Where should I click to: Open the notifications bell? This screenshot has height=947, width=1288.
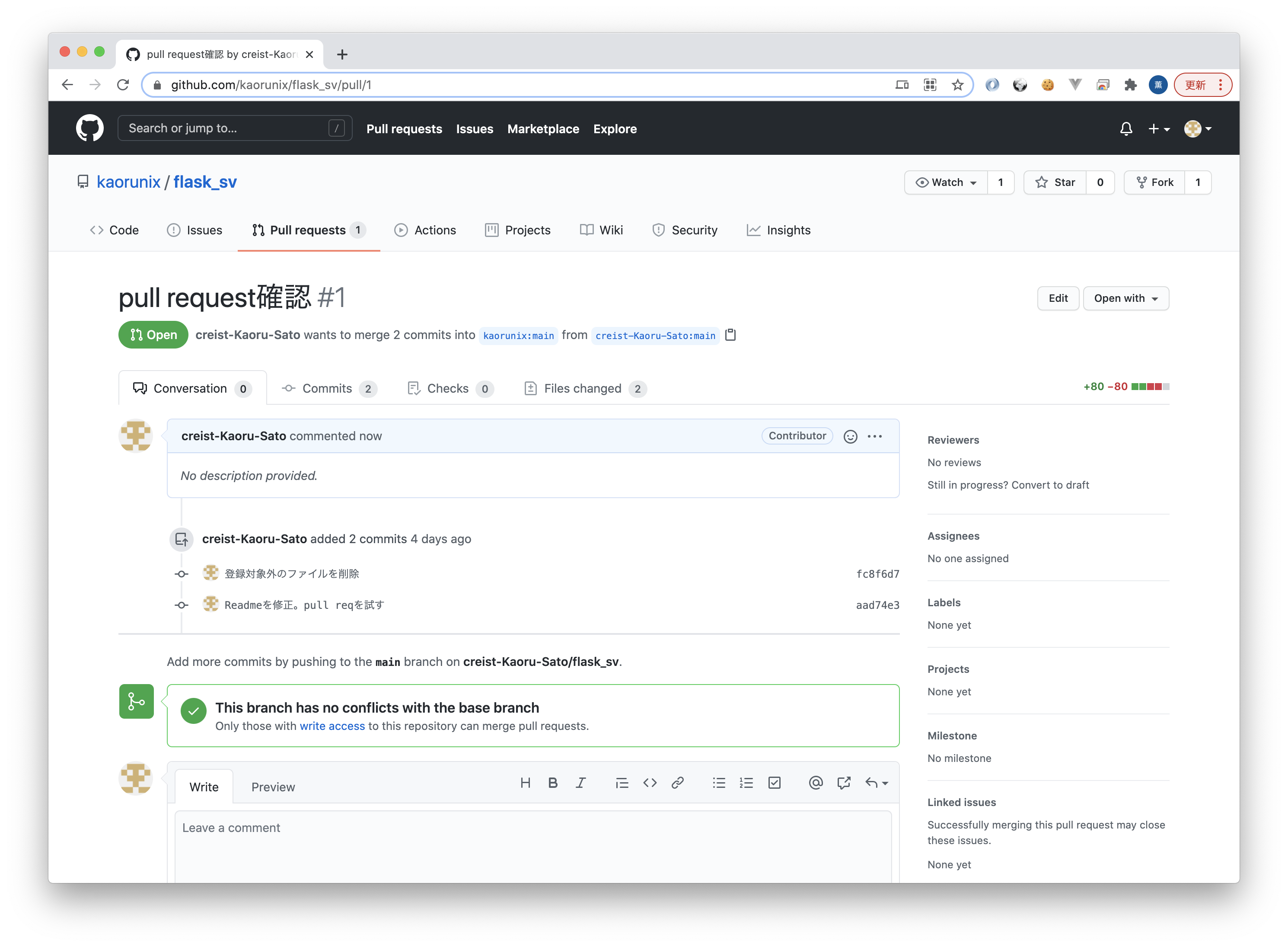pos(1126,129)
